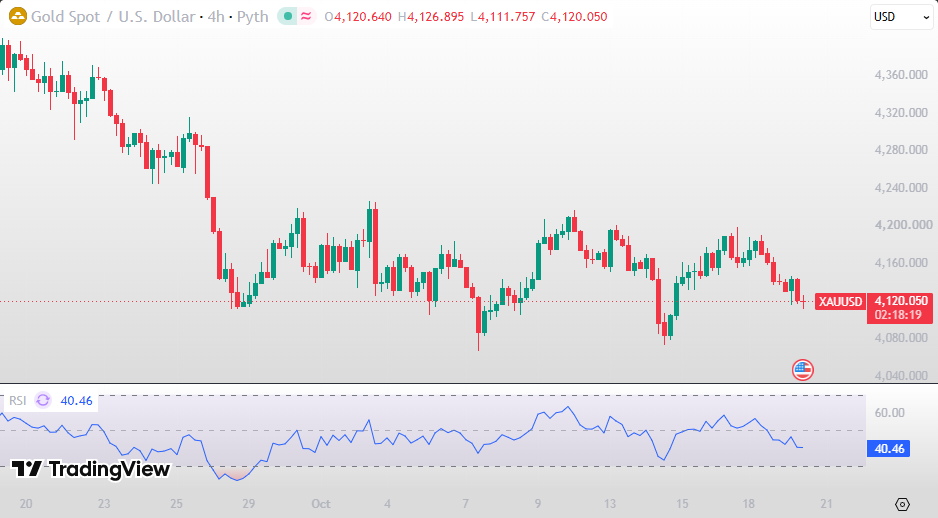
Task: Click the XAUUSD price label tag
Action: pyautogui.click(x=840, y=301)
